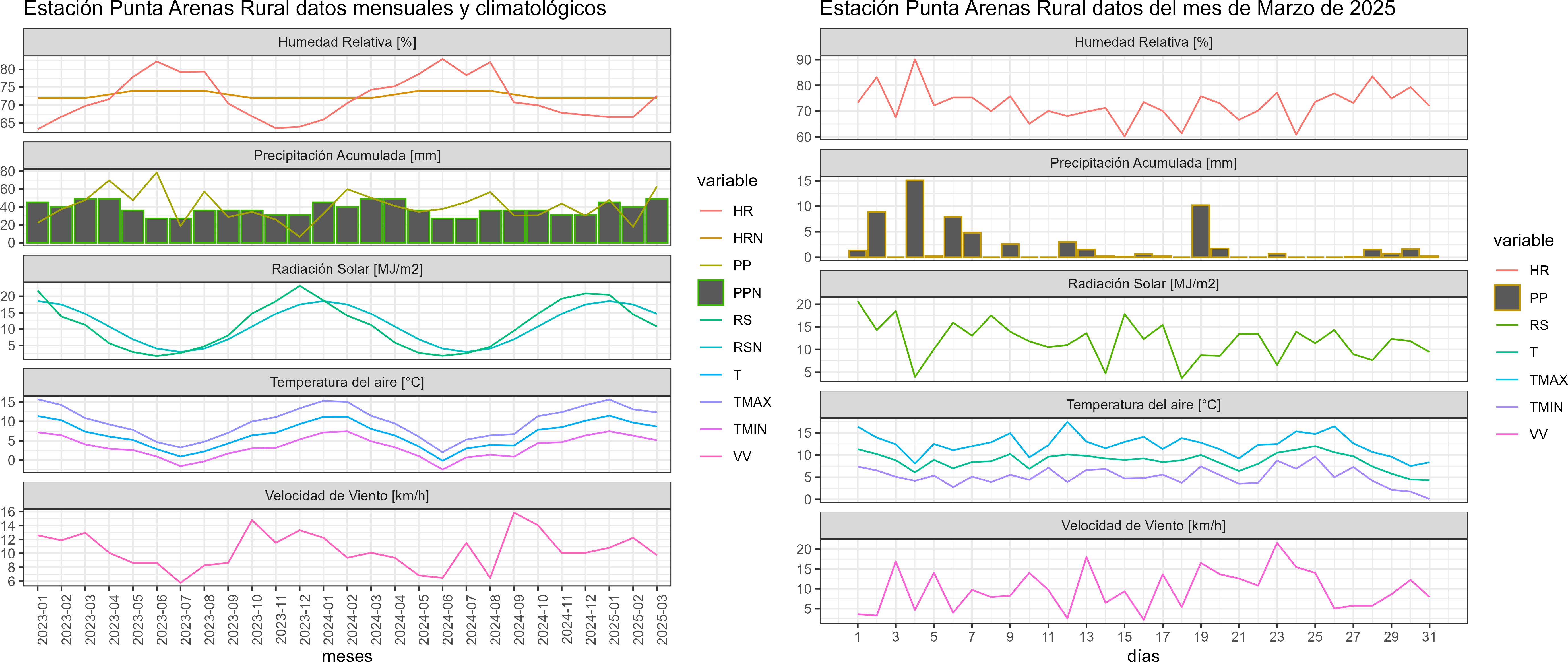Click the 'VV' label in daily chart legend
This screenshot has width=1568, height=662.
coord(1538,434)
